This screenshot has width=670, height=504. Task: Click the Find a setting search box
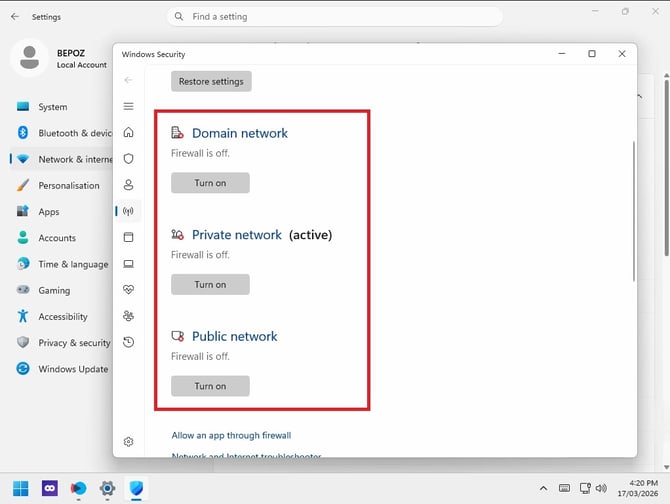[335, 17]
